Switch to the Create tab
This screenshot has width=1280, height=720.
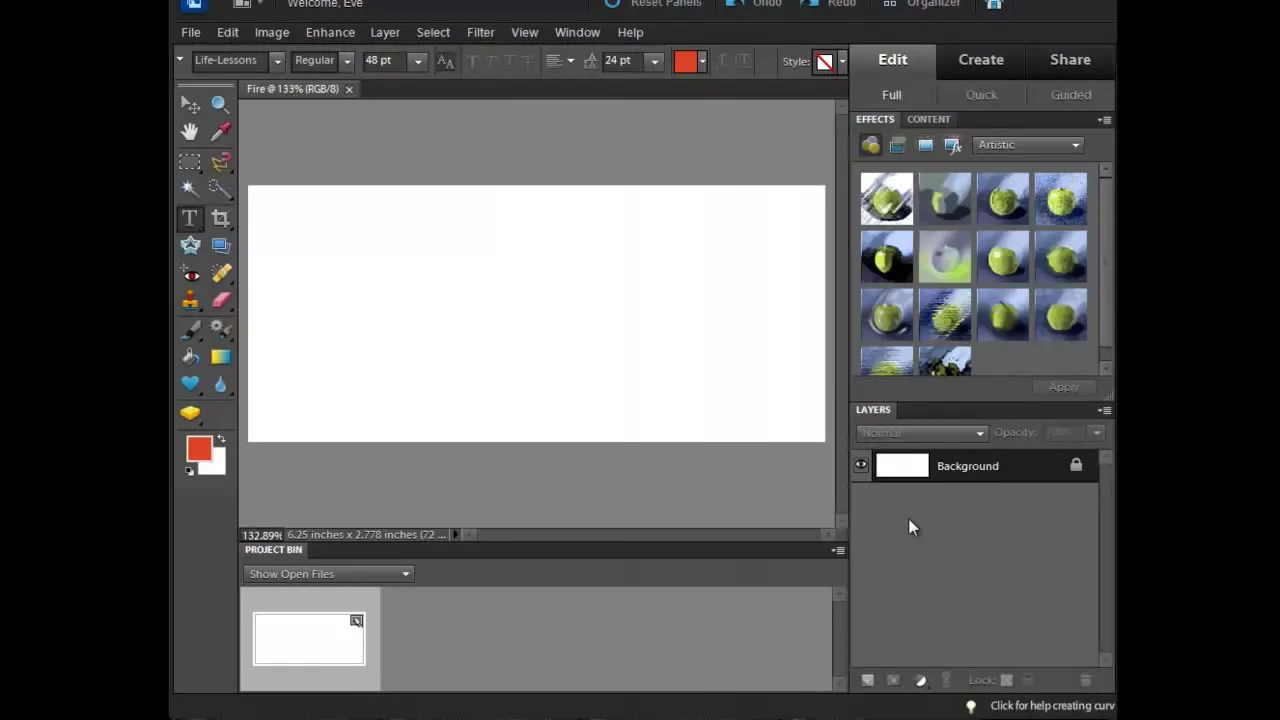(981, 60)
